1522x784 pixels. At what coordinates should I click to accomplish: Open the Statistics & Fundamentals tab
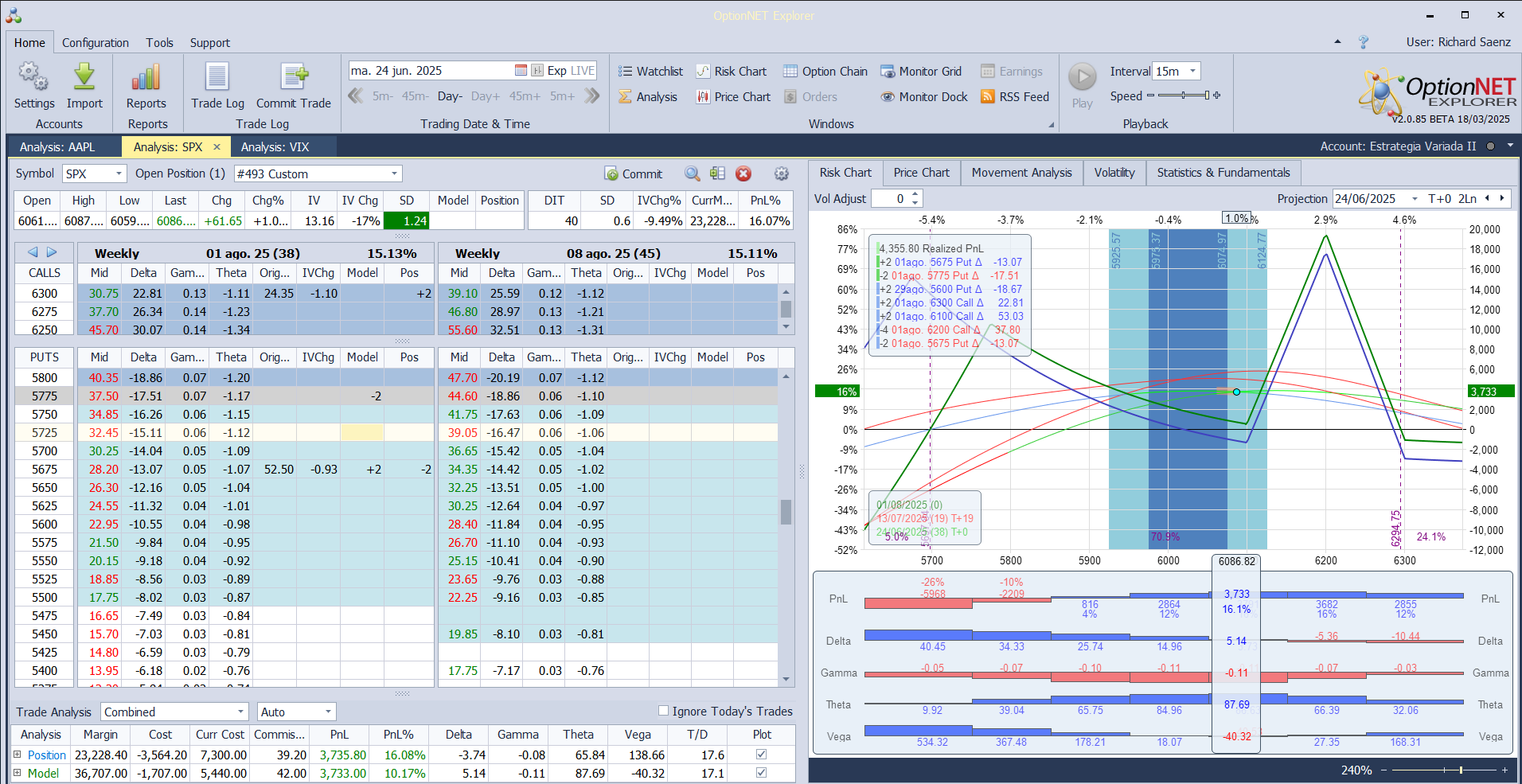tap(1223, 173)
